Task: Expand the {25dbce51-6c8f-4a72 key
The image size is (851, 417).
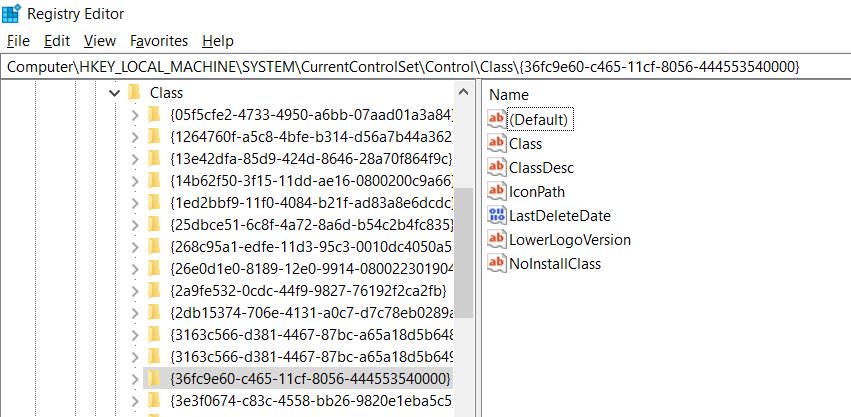Action: (x=135, y=225)
